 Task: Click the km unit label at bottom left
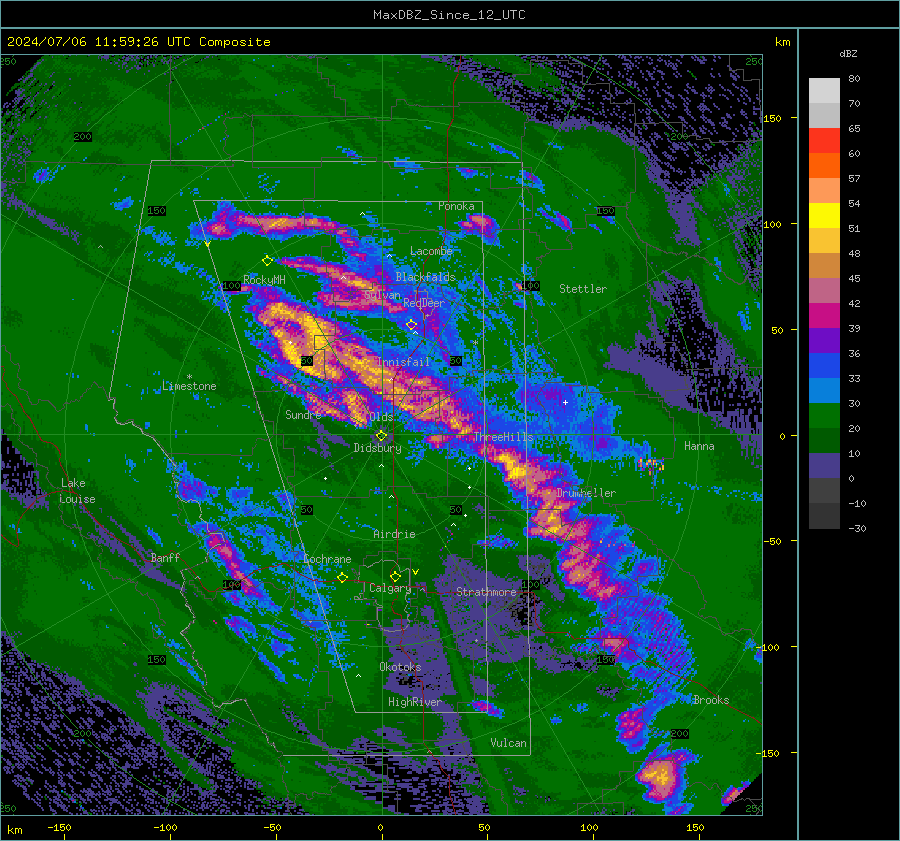(14, 830)
